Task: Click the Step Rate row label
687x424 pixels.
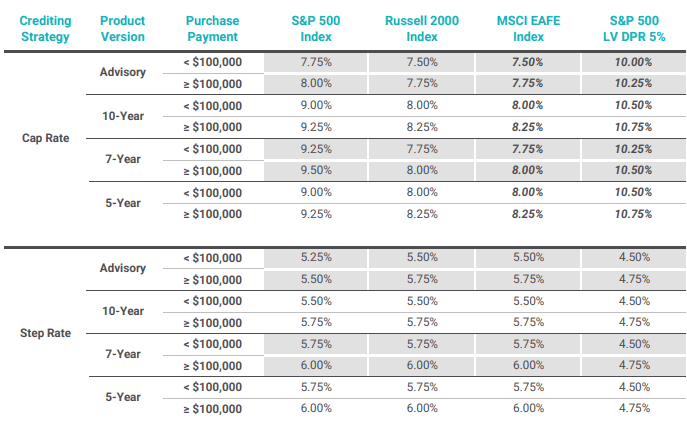Action: click(45, 333)
